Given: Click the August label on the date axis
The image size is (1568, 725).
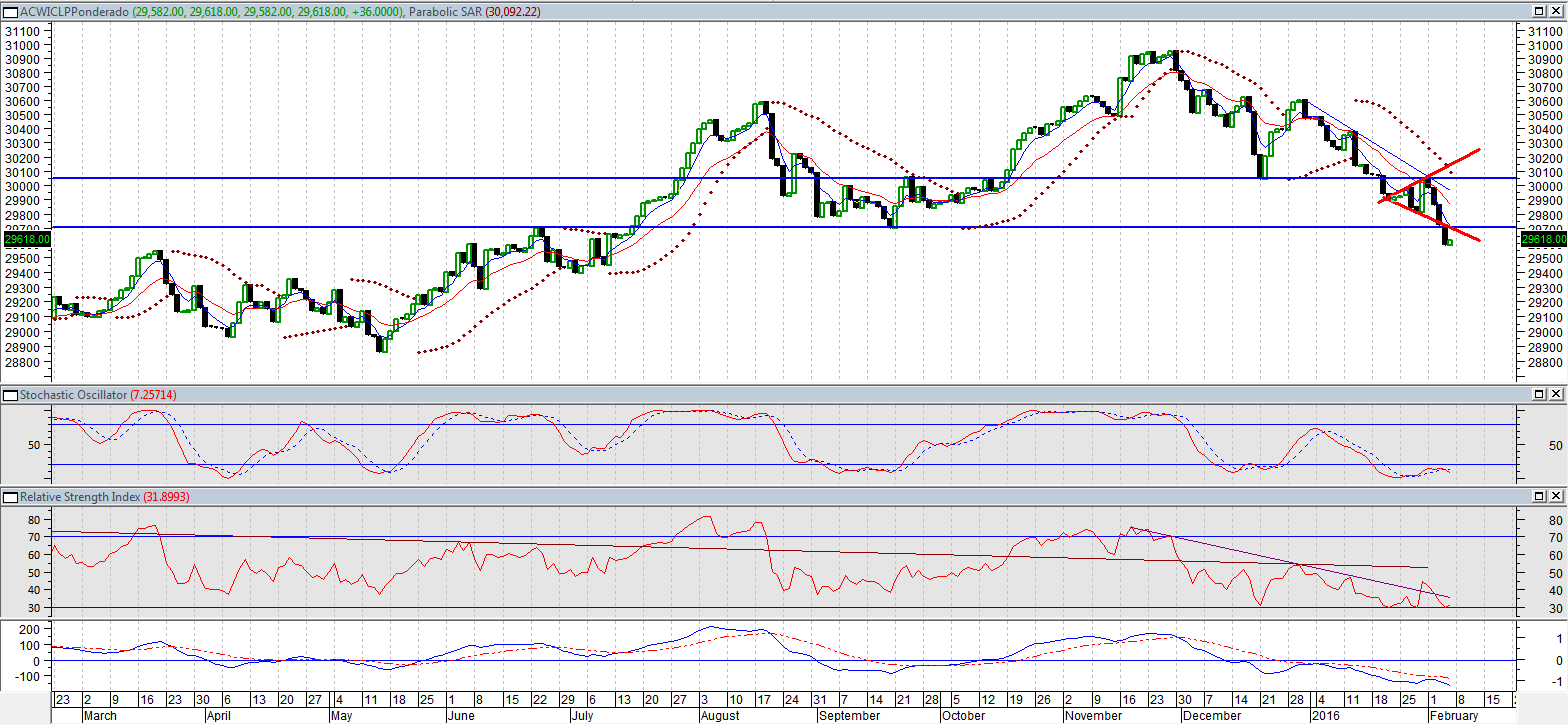Looking at the screenshot, I should click(x=720, y=716).
